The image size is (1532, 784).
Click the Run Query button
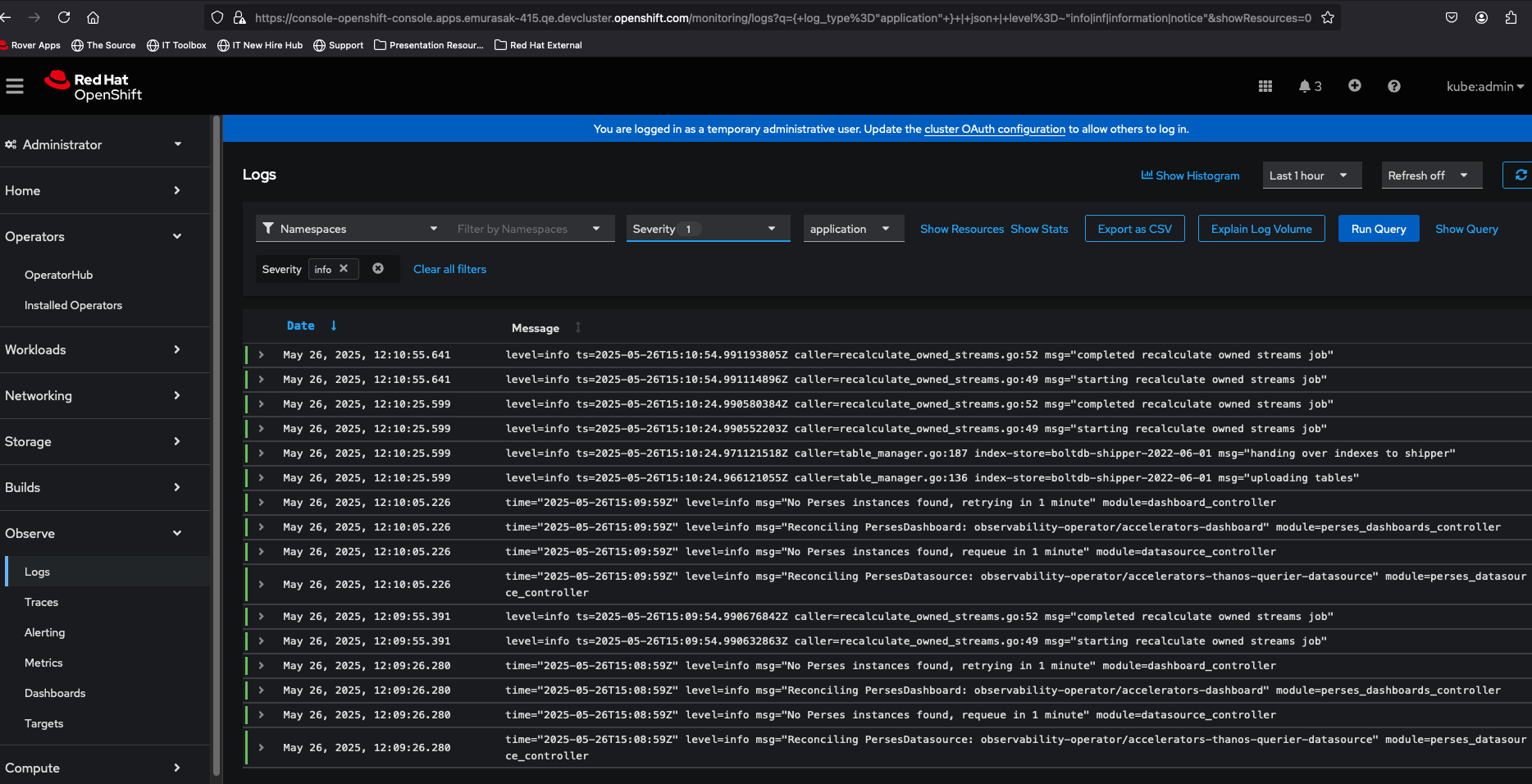(x=1378, y=229)
